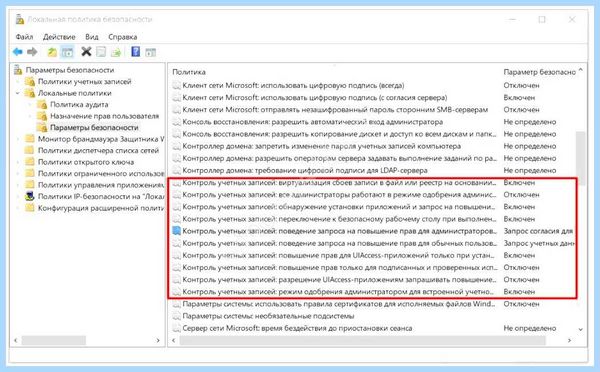Select Назначение прав пользователя in the tree
The width and height of the screenshot is (600, 372).
click(x=104, y=116)
